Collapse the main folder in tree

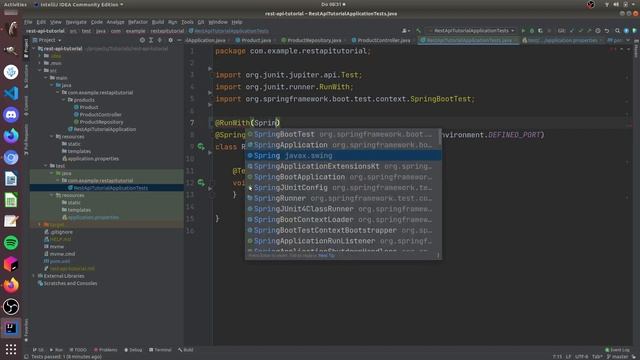click(x=46, y=78)
